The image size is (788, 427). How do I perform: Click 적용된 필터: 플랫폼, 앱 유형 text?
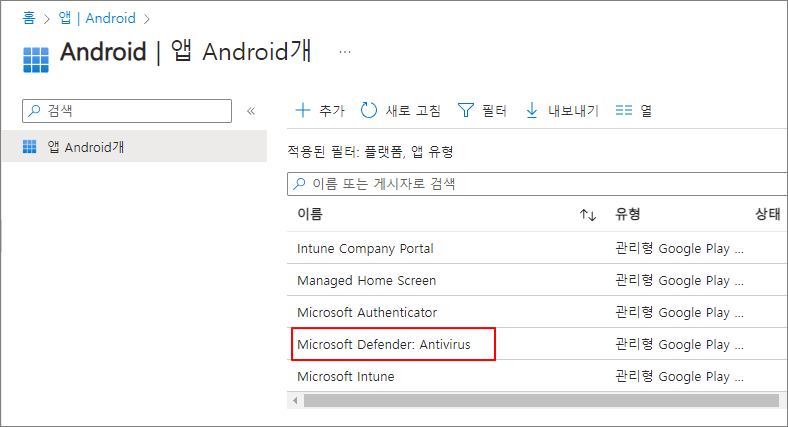(370, 152)
